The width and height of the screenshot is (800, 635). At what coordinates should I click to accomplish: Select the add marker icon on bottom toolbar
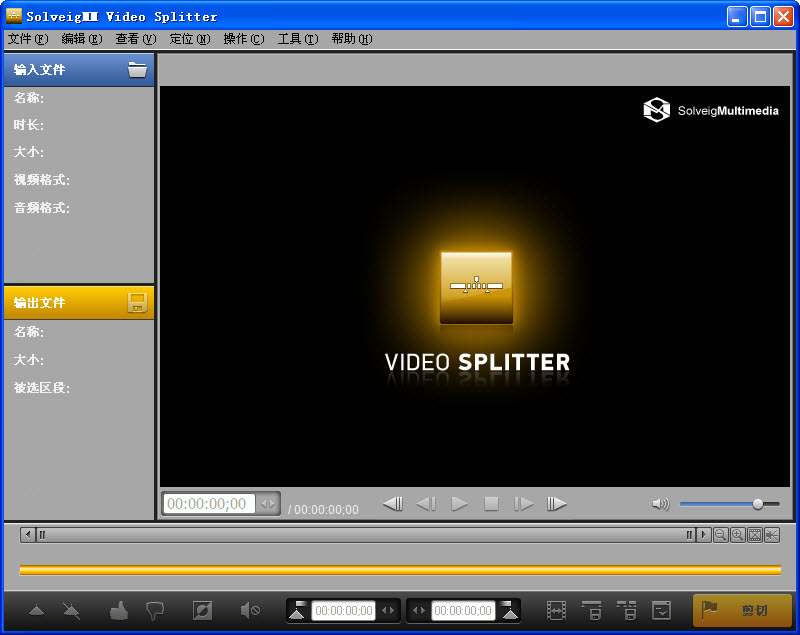click(36, 610)
